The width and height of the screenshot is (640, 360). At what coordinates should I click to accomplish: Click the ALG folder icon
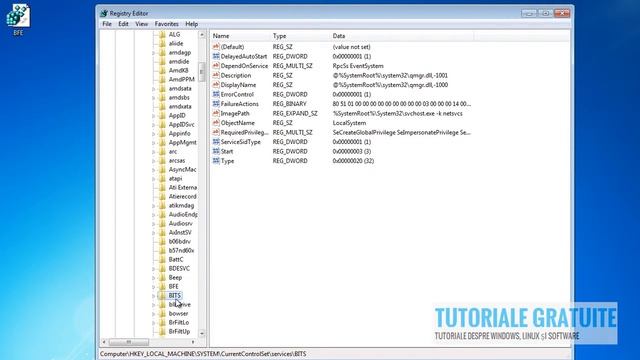pyautogui.click(x=162, y=34)
